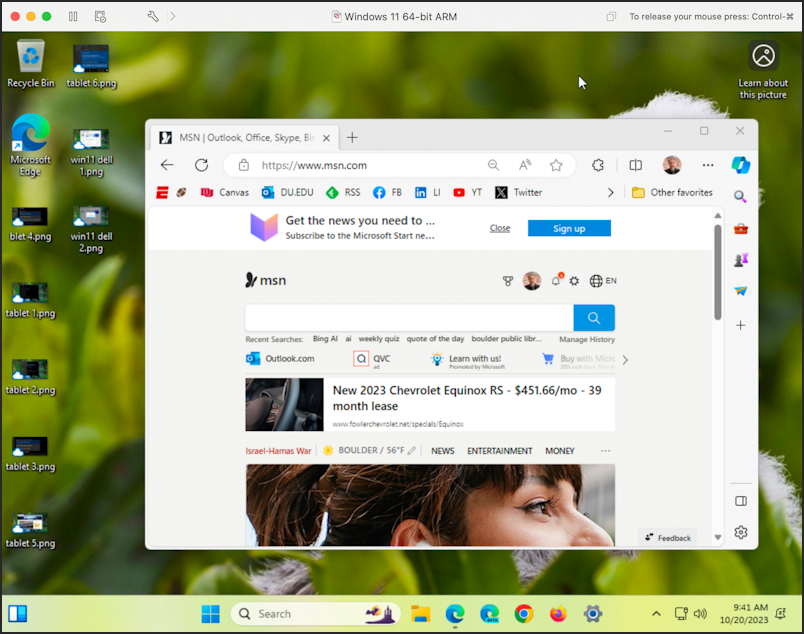Close the newsletter banner
804x634 pixels.
tap(500, 228)
